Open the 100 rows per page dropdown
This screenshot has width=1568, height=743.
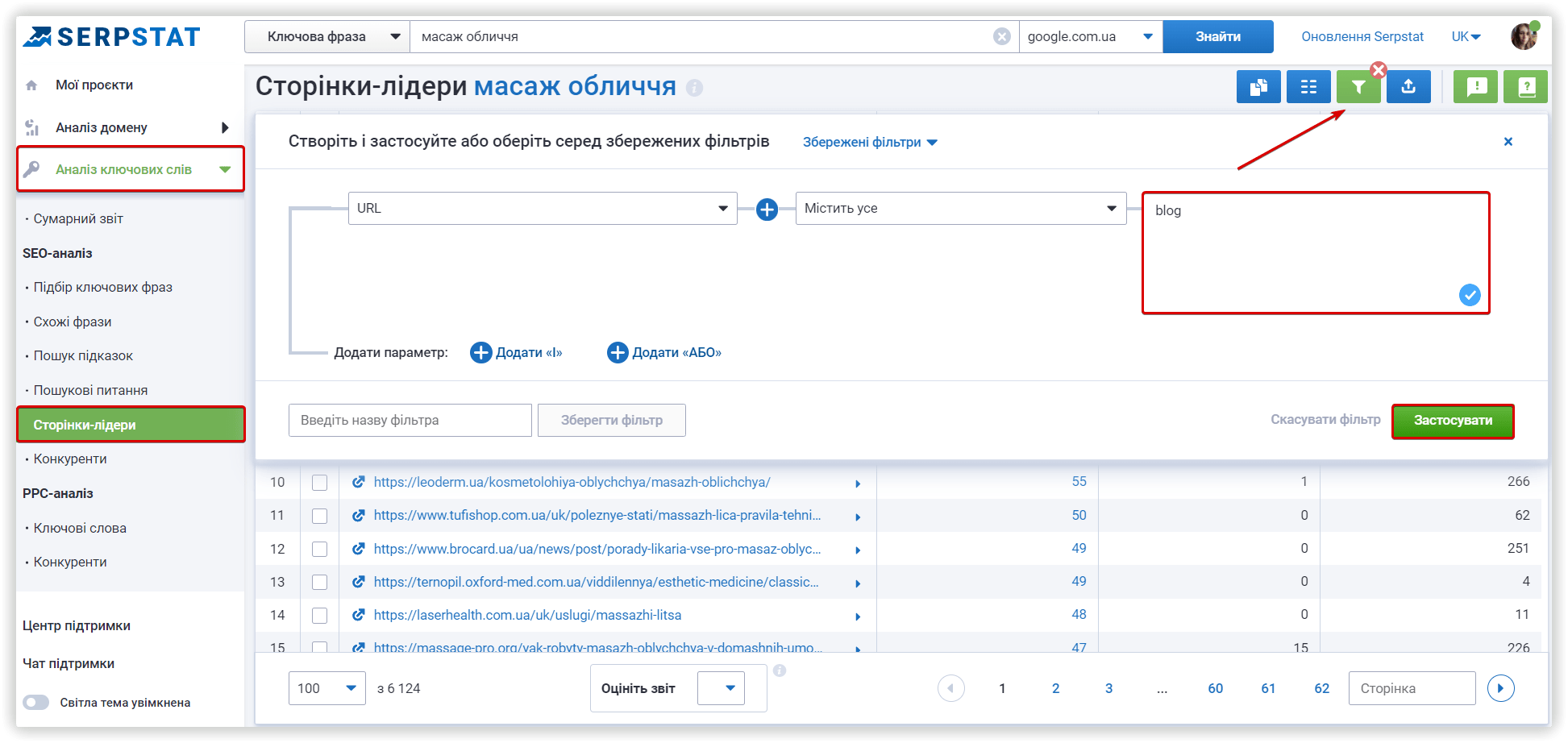point(327,688)
